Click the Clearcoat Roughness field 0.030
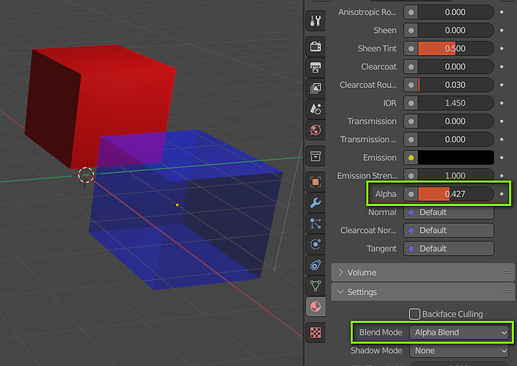This screenshot has width=517, height=366. click(x=456, y=85)
